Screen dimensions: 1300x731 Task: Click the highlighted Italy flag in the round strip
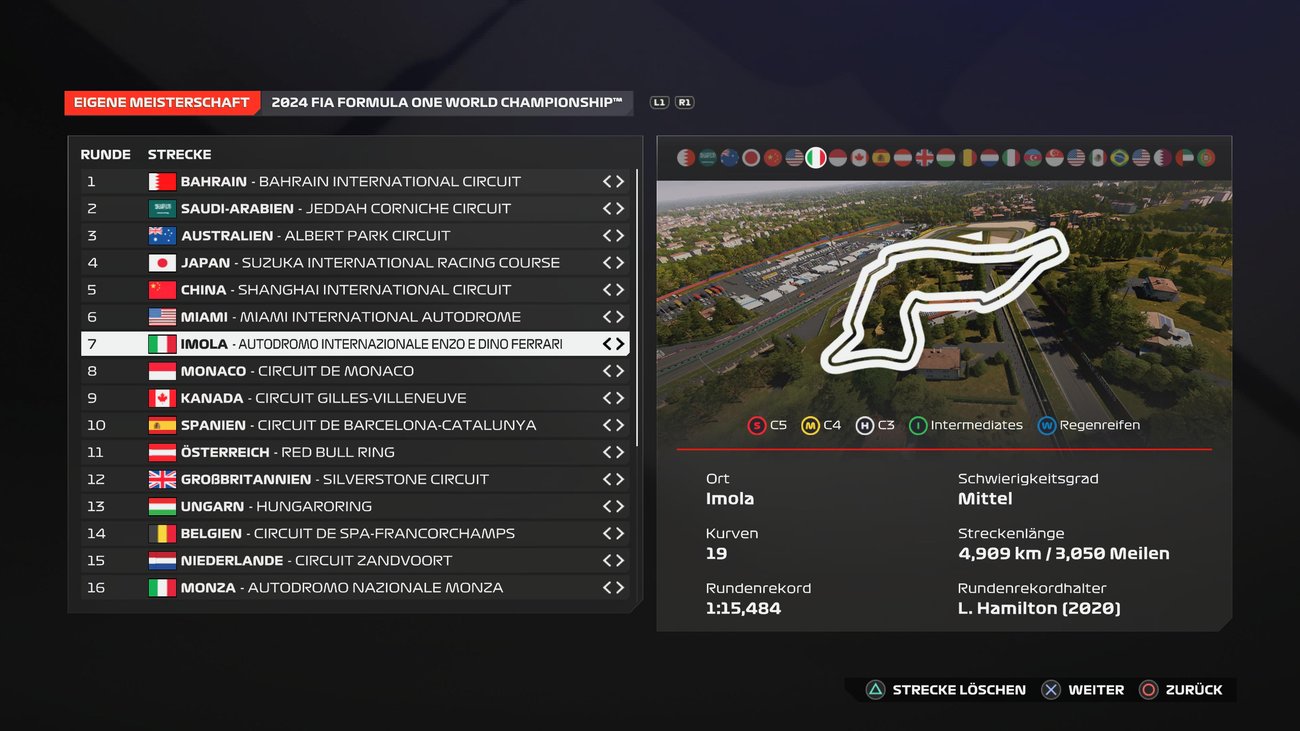816,158
